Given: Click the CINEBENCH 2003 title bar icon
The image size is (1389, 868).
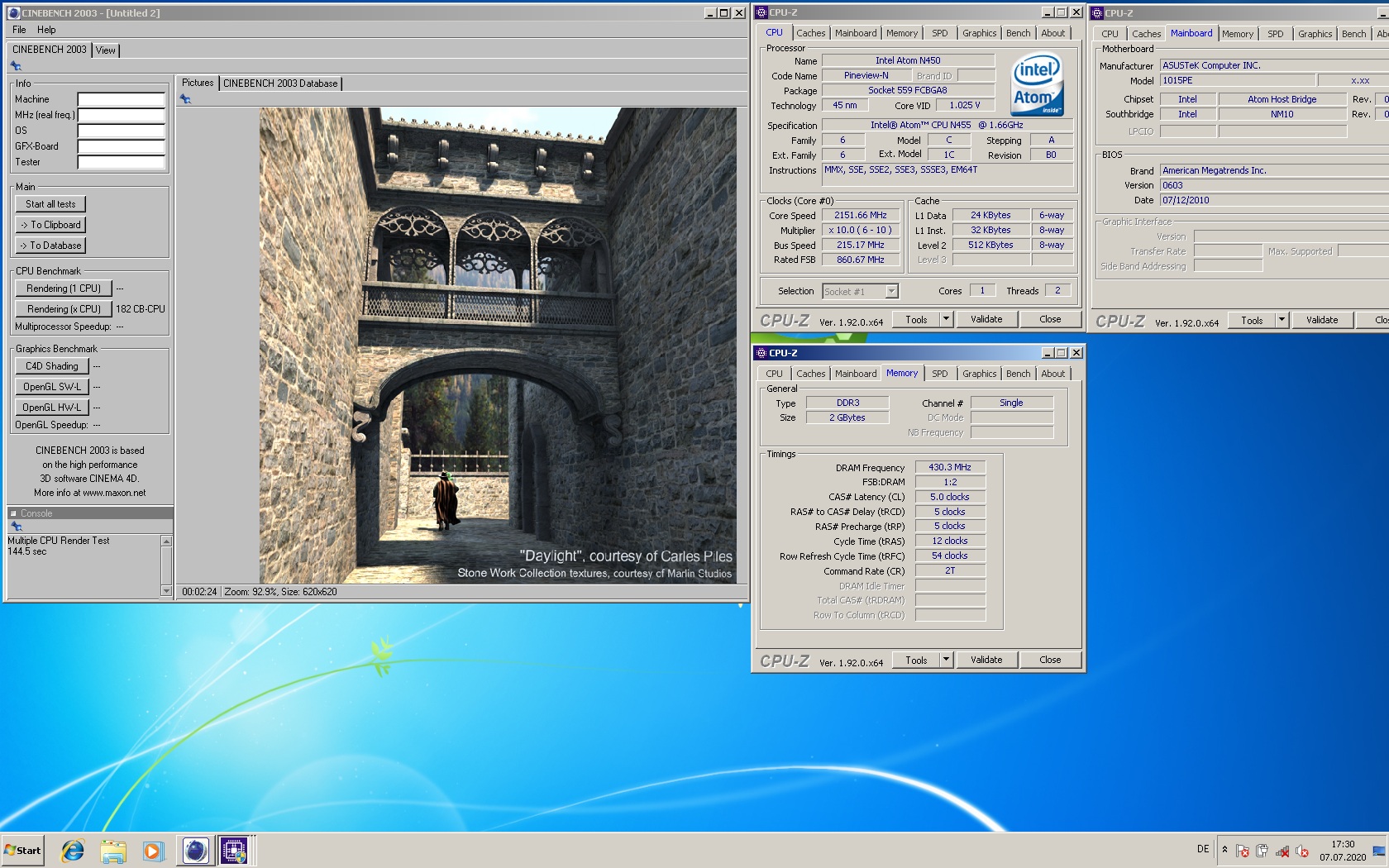Looking at the screenshot, I should point(13,13).
